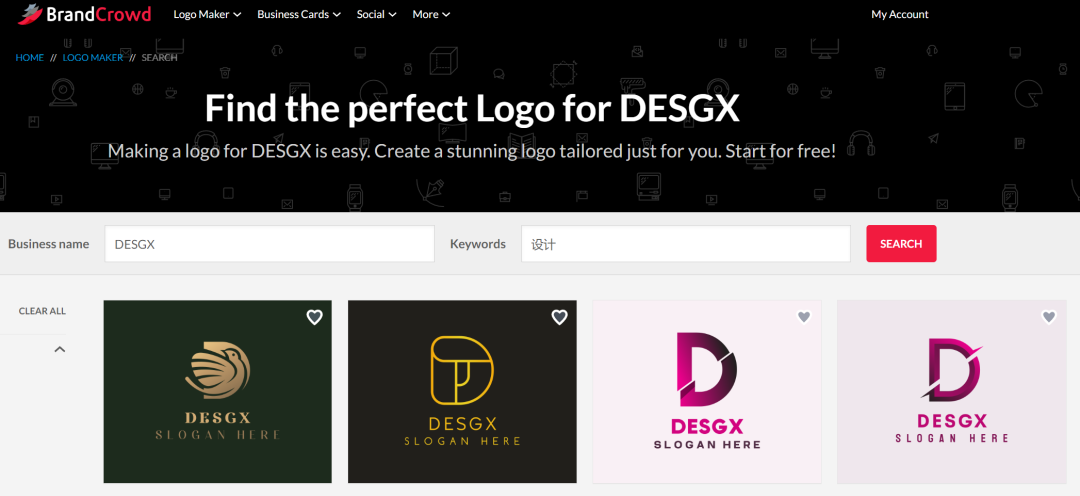Favorite the gold bird logo with heart
Screen dimensions: 1080x496
314,317
